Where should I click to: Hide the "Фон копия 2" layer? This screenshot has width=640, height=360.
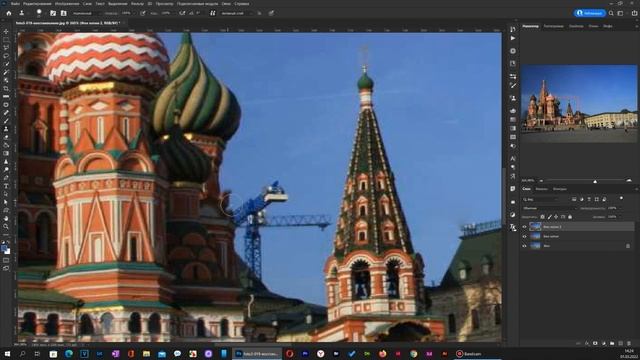pos(524,227)
